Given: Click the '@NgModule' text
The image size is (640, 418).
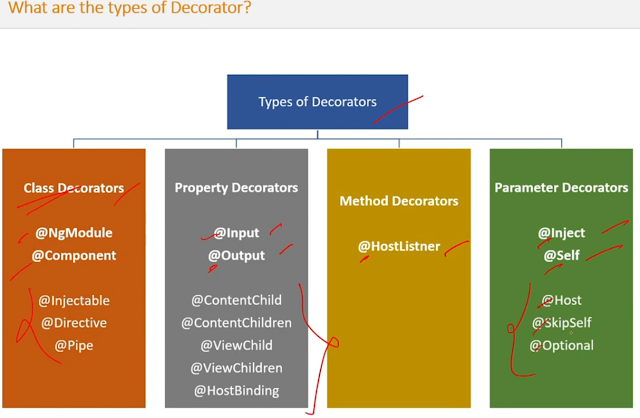Looking at the screenshot, I should 74,233.
